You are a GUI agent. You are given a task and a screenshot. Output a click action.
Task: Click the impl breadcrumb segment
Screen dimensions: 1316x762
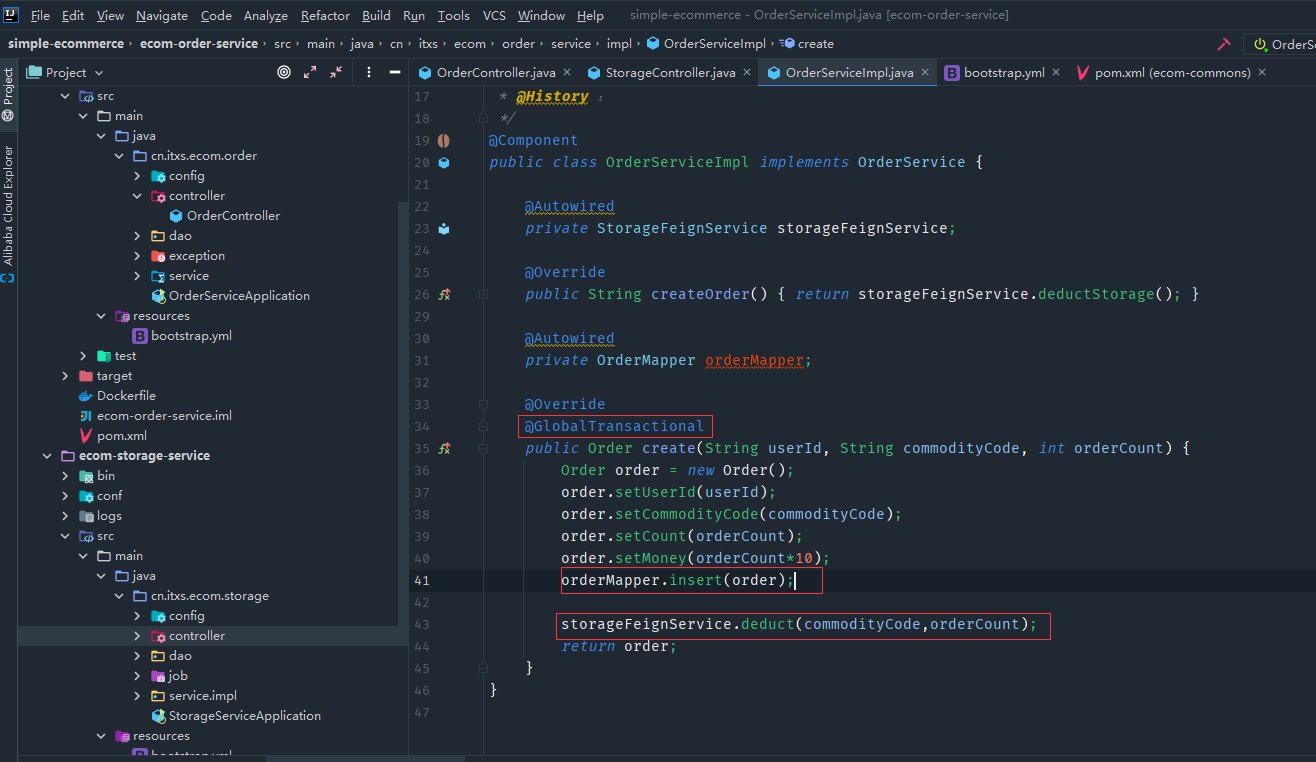tap(619, 44)
